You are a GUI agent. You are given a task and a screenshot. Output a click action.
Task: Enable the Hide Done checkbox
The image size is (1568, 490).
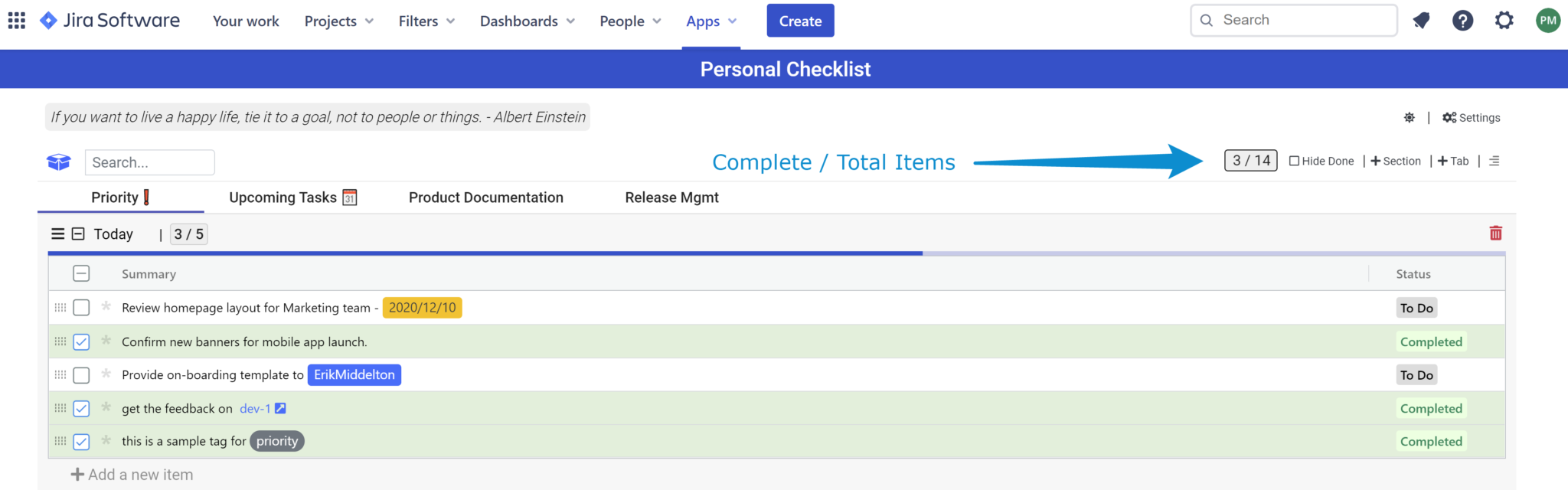point(1294,162)
